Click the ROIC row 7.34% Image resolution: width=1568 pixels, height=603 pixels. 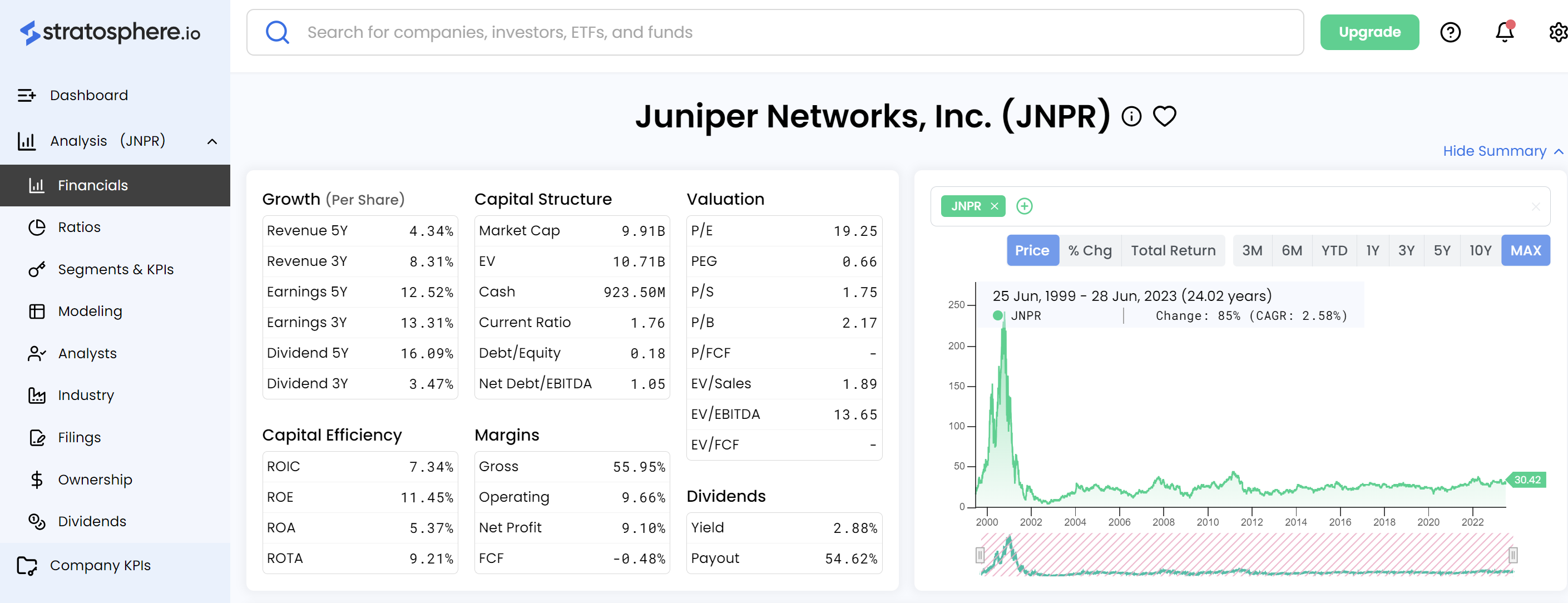tap(360, 467)
